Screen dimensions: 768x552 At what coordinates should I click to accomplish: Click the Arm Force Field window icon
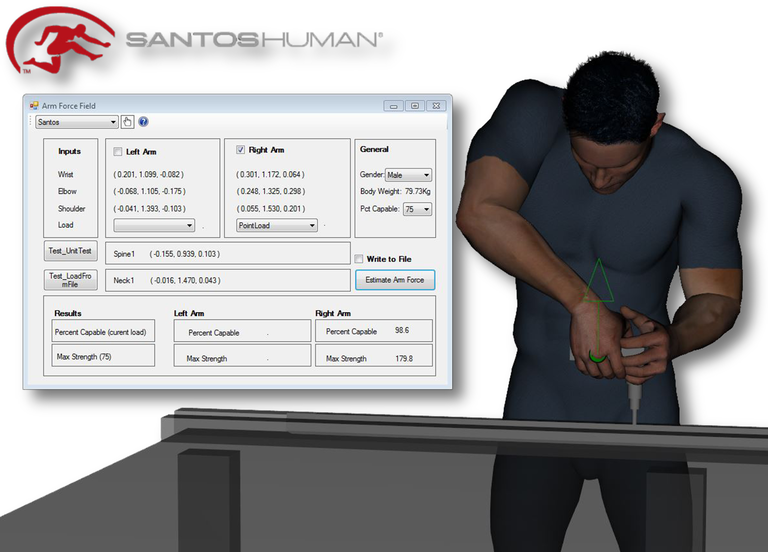coord(34,105)
